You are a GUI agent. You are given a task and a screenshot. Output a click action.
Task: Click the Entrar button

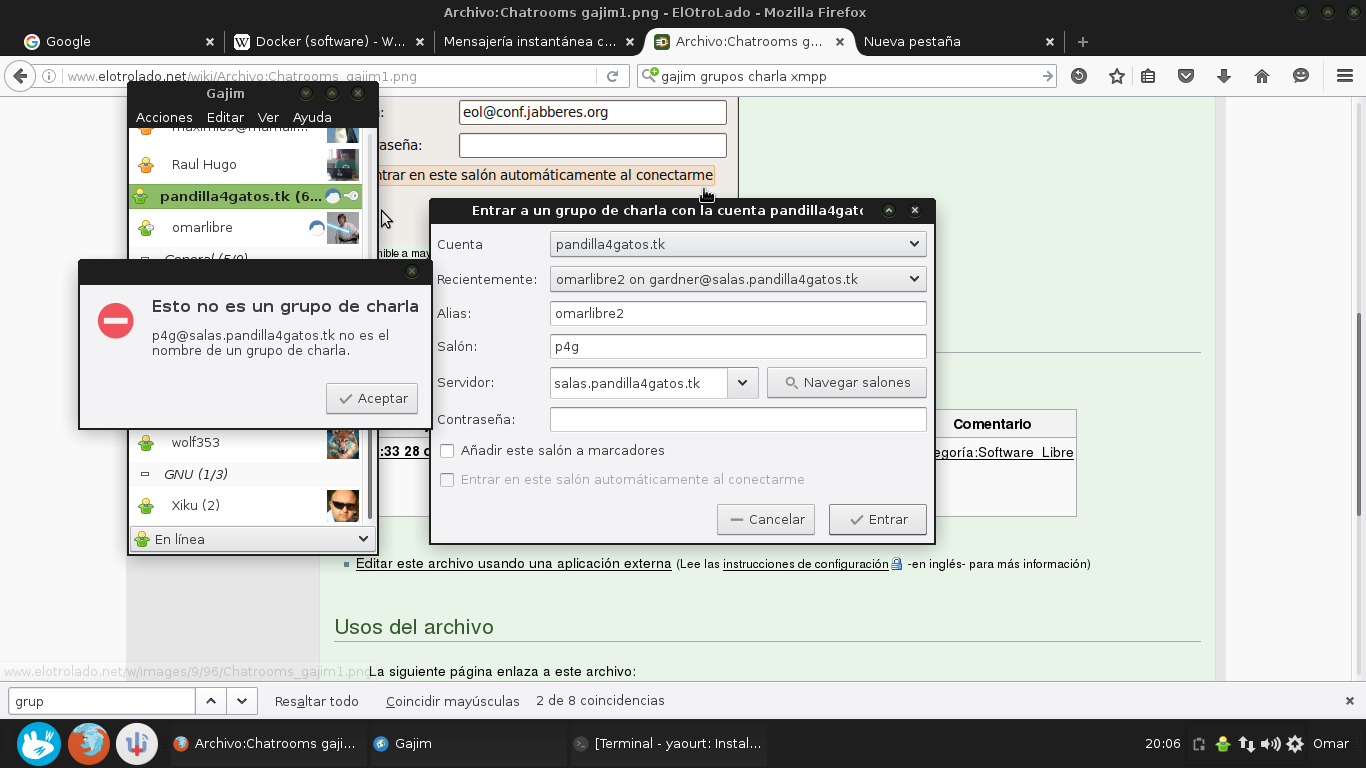[x=878, y=520]
